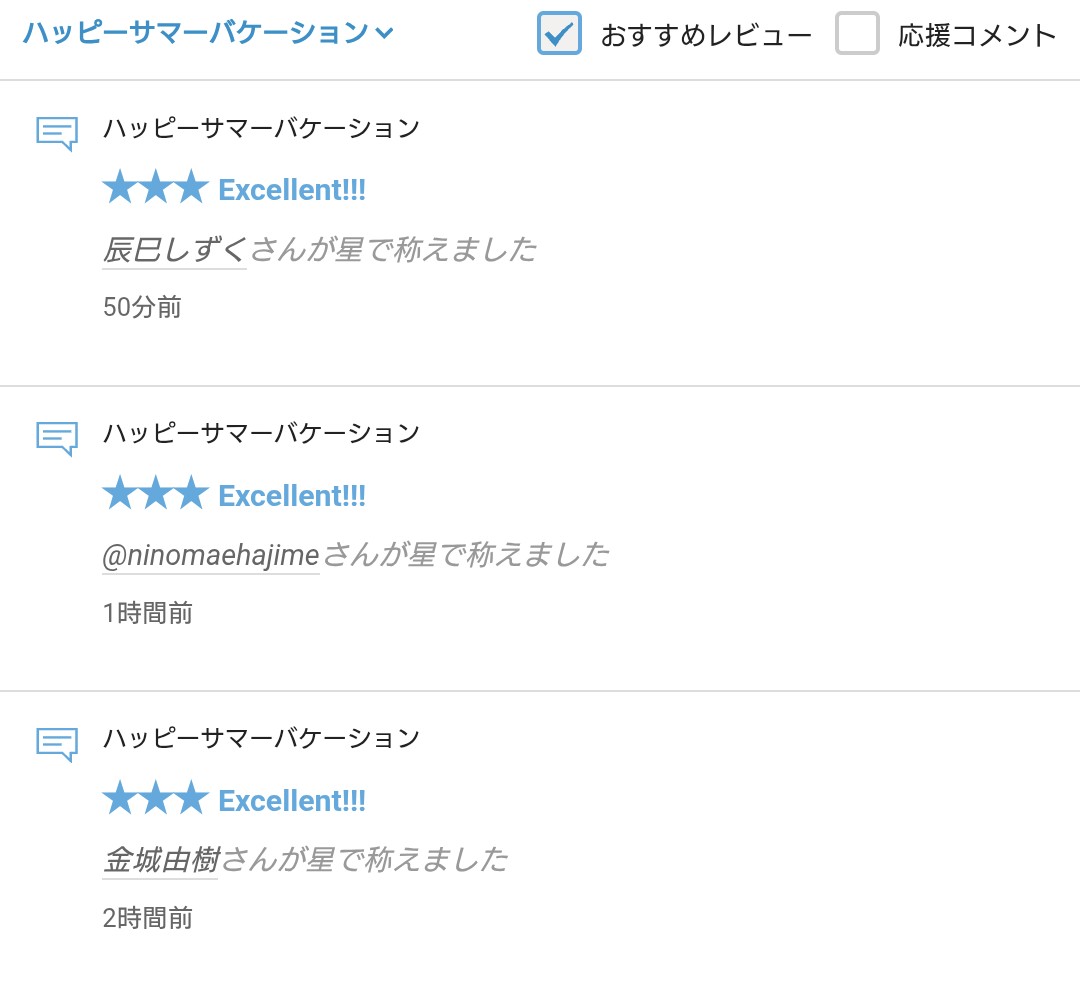The image size is (1080, 996).
Task: Click the three stars in @ninomaehajime's review
Action: click(155, 494)
